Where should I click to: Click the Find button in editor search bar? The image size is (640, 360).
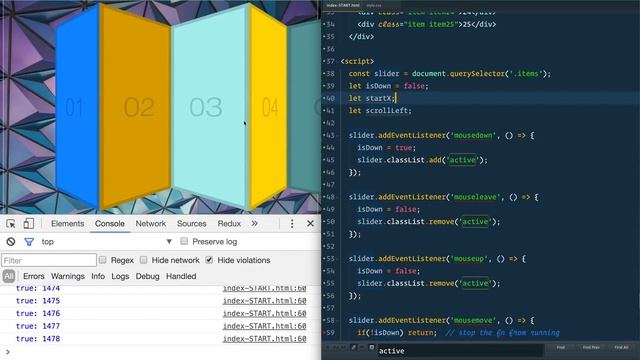[561, 347]
